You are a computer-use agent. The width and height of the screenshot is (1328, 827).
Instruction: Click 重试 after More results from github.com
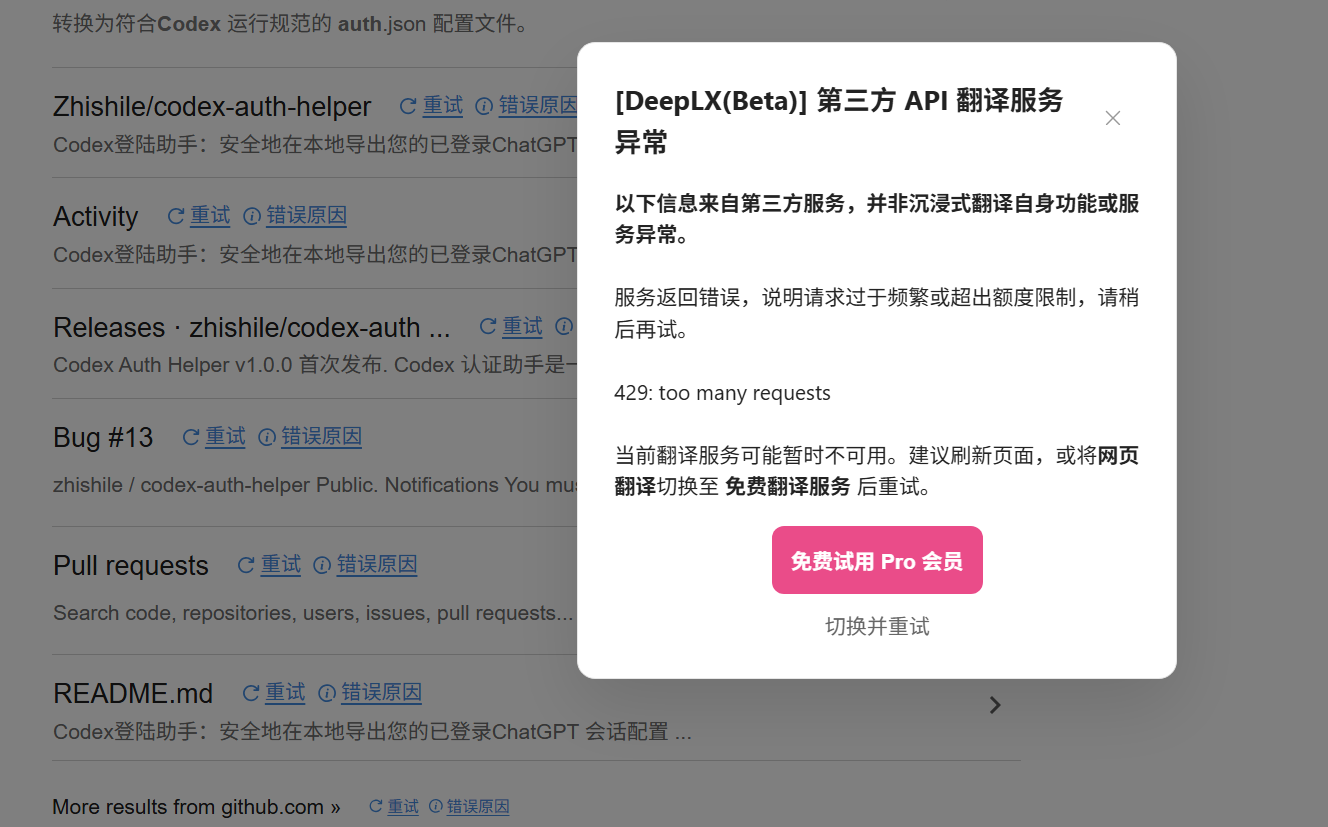coord(404,806)
